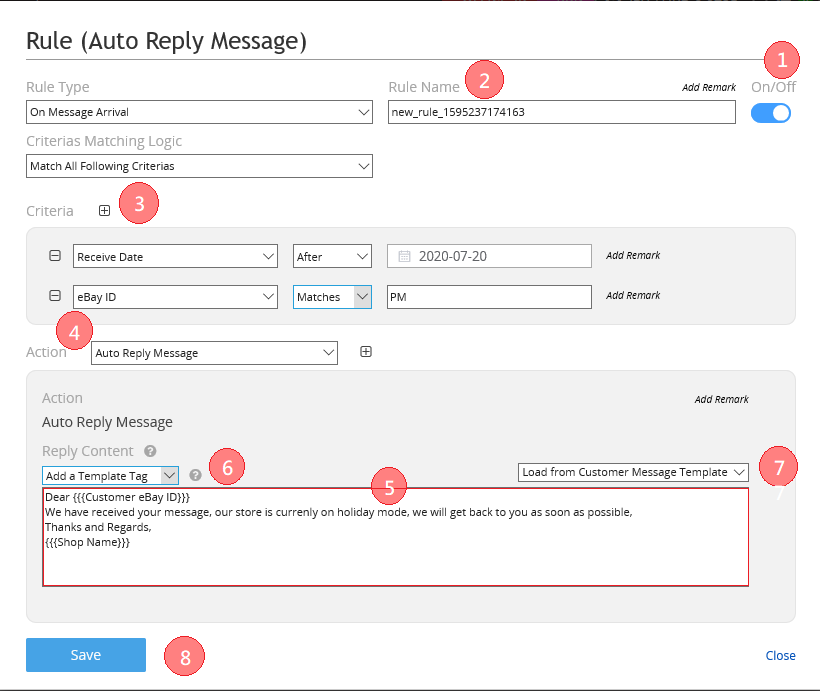Open the Rule Type dropdown
The image size is (820, 691).
tap(200, 113)
